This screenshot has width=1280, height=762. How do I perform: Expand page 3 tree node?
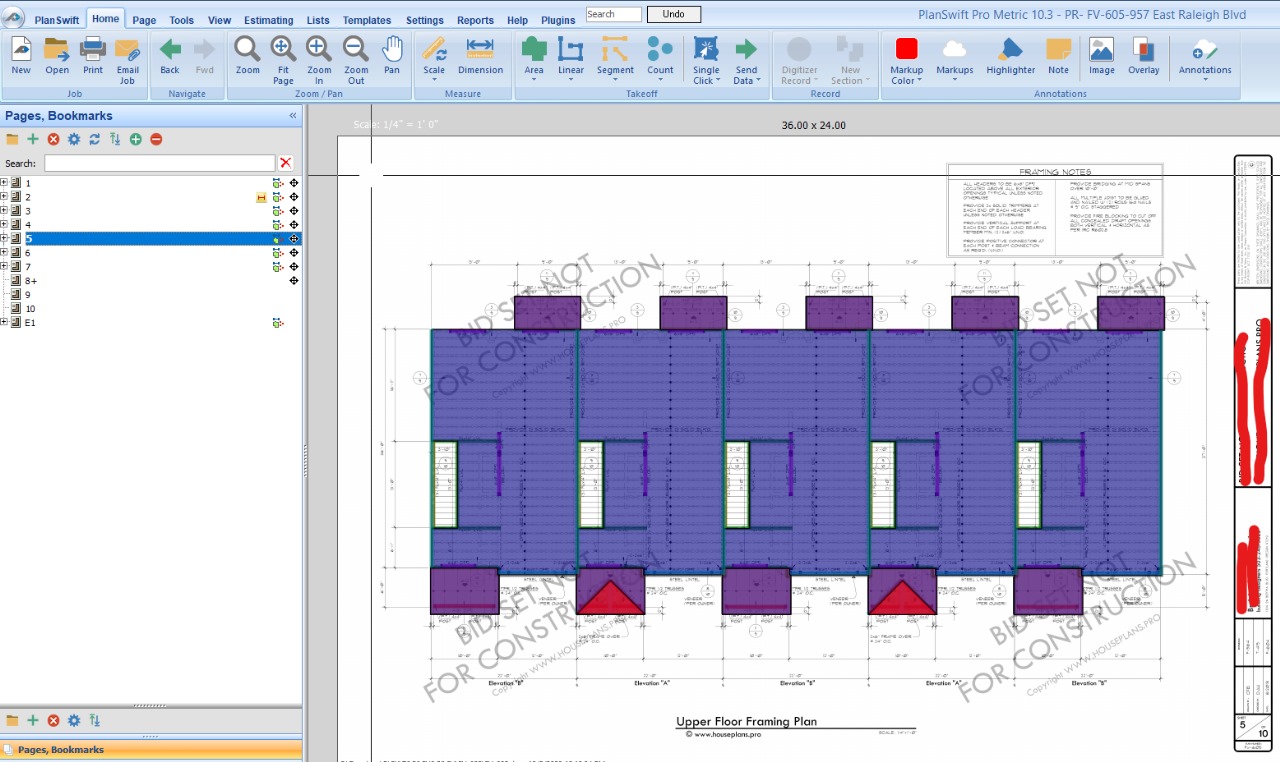(x=4, y=211)
